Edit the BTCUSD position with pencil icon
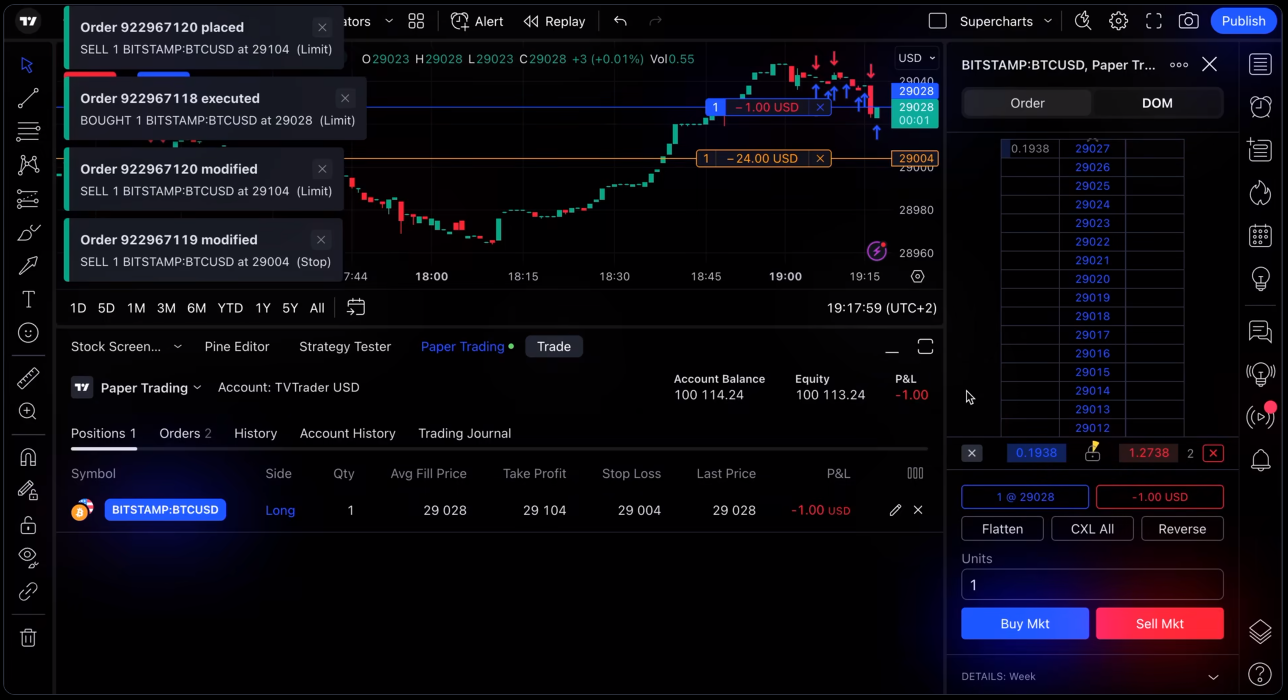This screenshot has height=700, width=1288. [x=895, y=510]
